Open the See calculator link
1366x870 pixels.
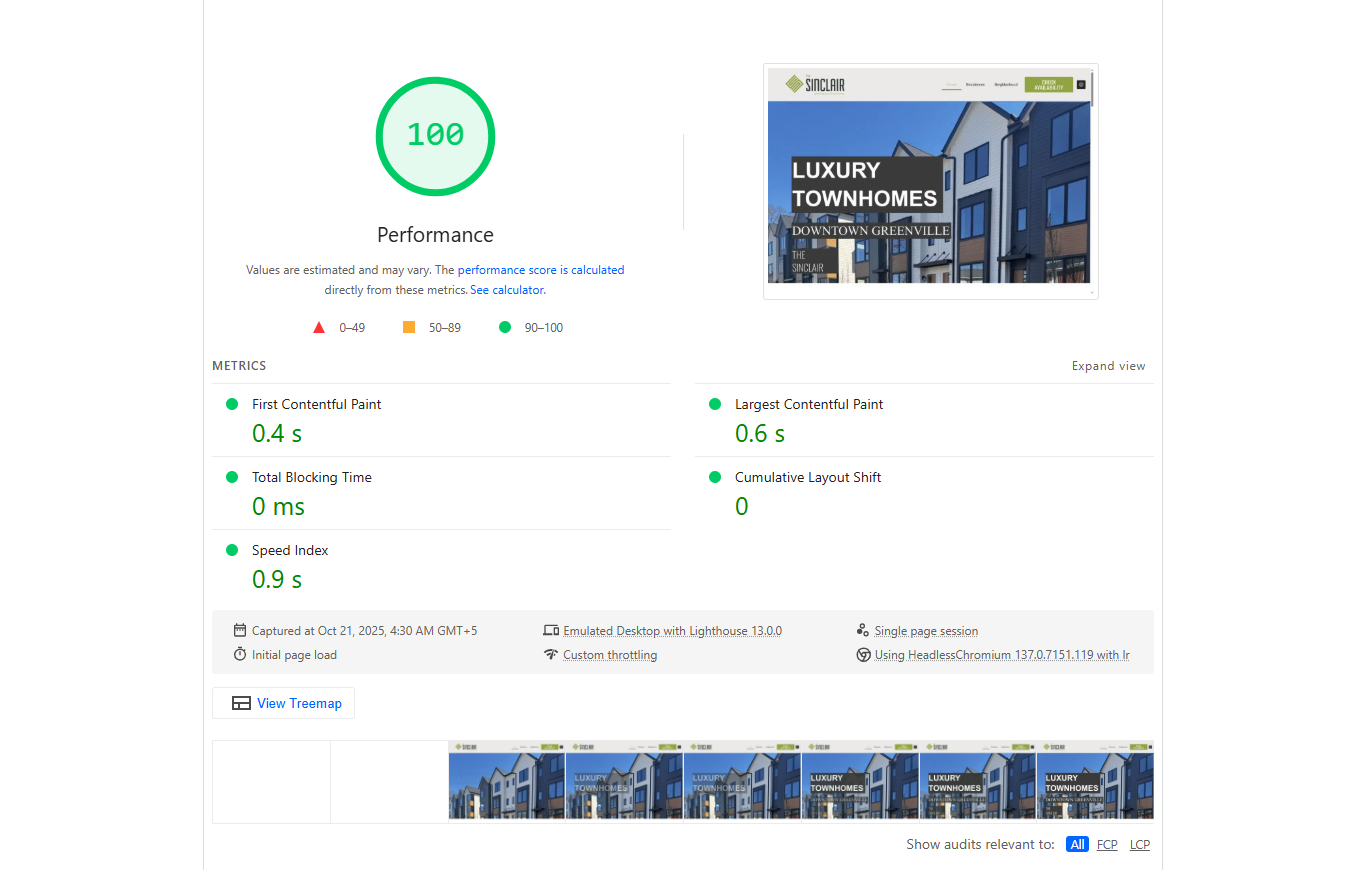[506, 289]
